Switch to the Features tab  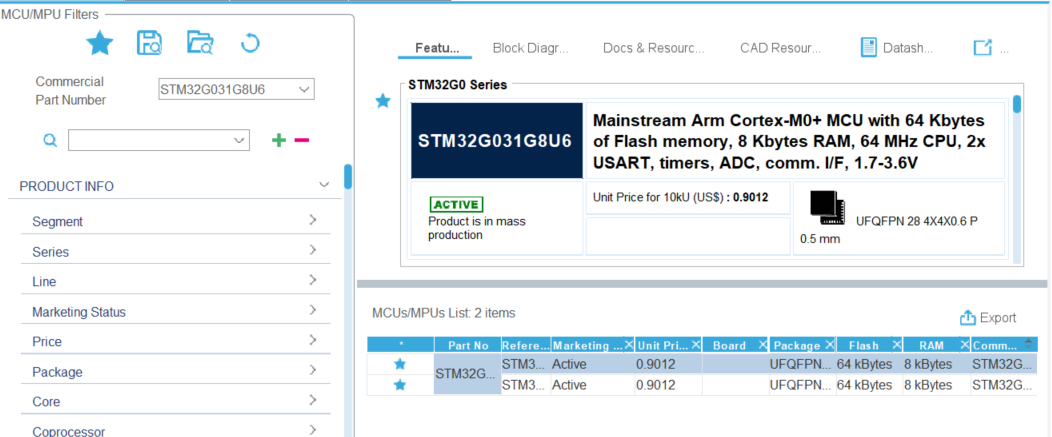(436, 48)
